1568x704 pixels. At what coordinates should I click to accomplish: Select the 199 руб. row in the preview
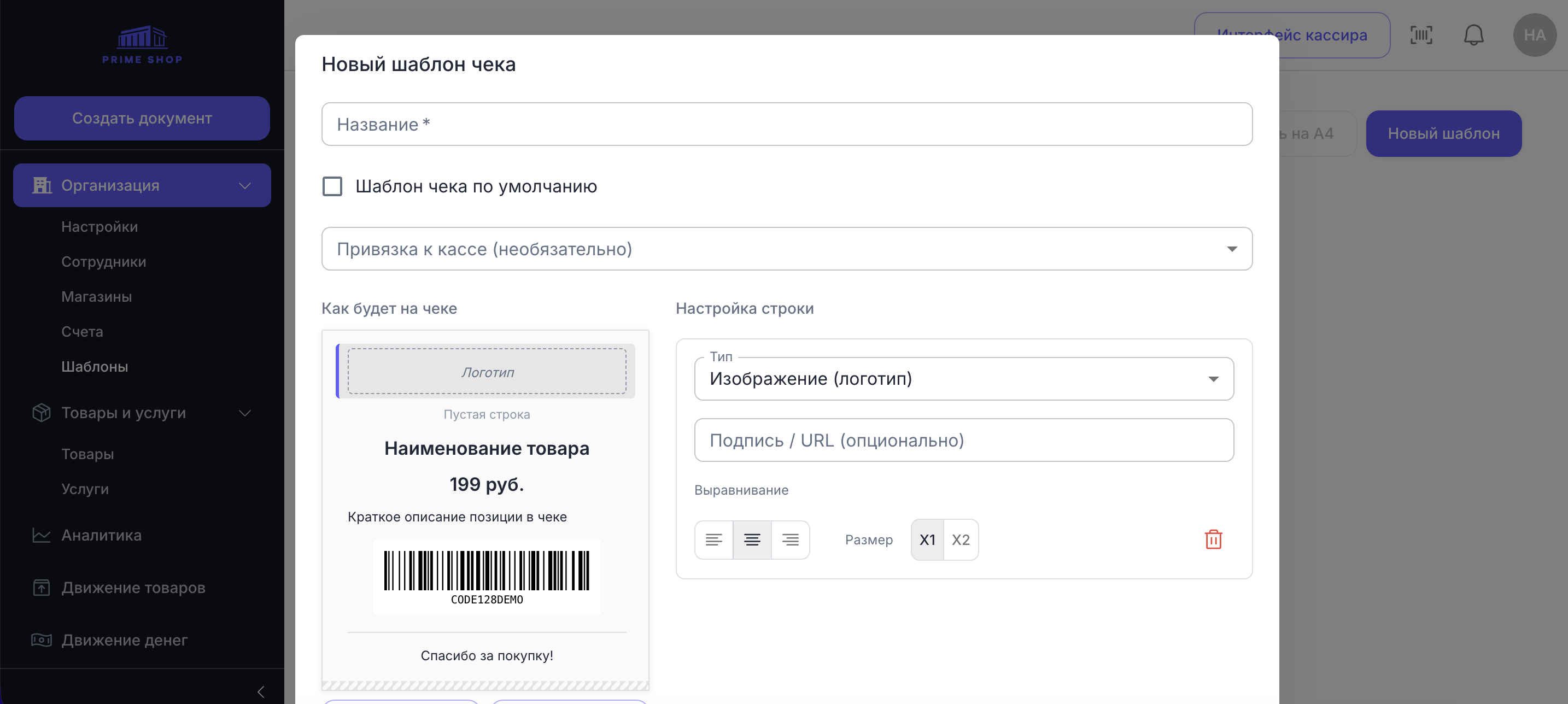pyautogui.click(x=487, y=484)
